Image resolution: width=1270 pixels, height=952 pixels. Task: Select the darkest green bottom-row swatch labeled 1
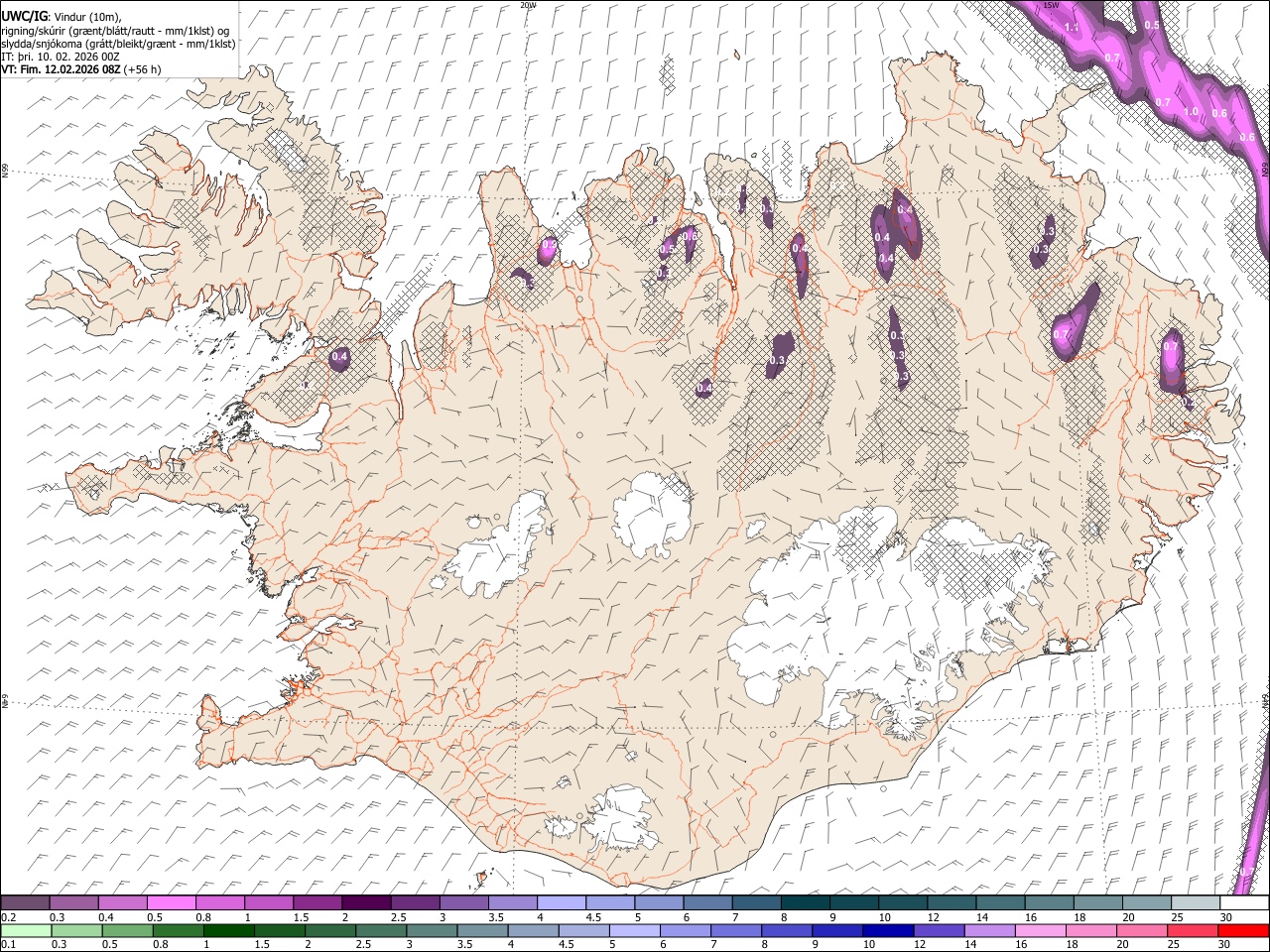click(228, 930)
